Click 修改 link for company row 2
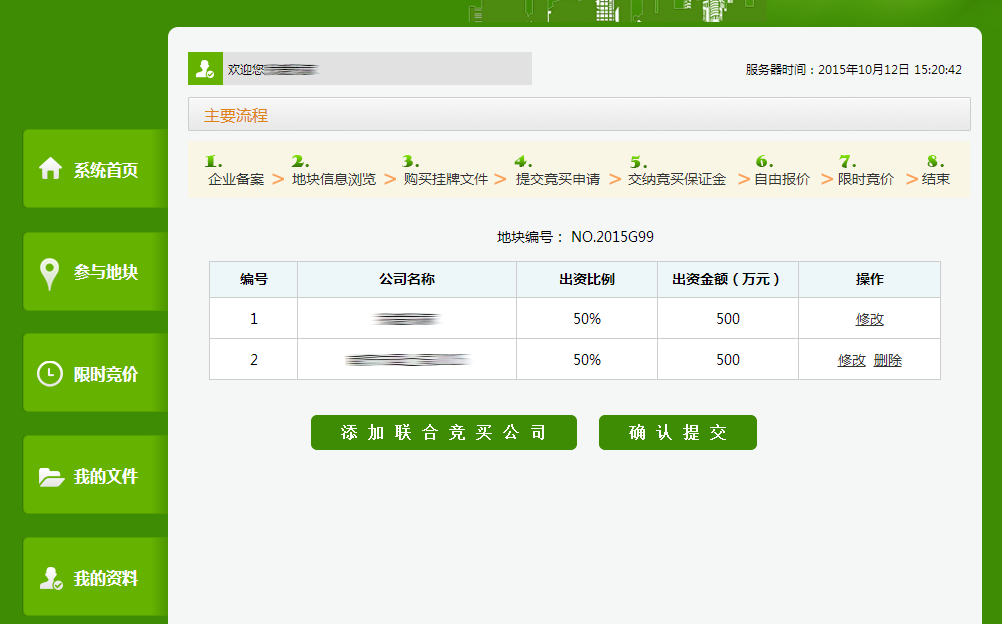 click(851, 360)
